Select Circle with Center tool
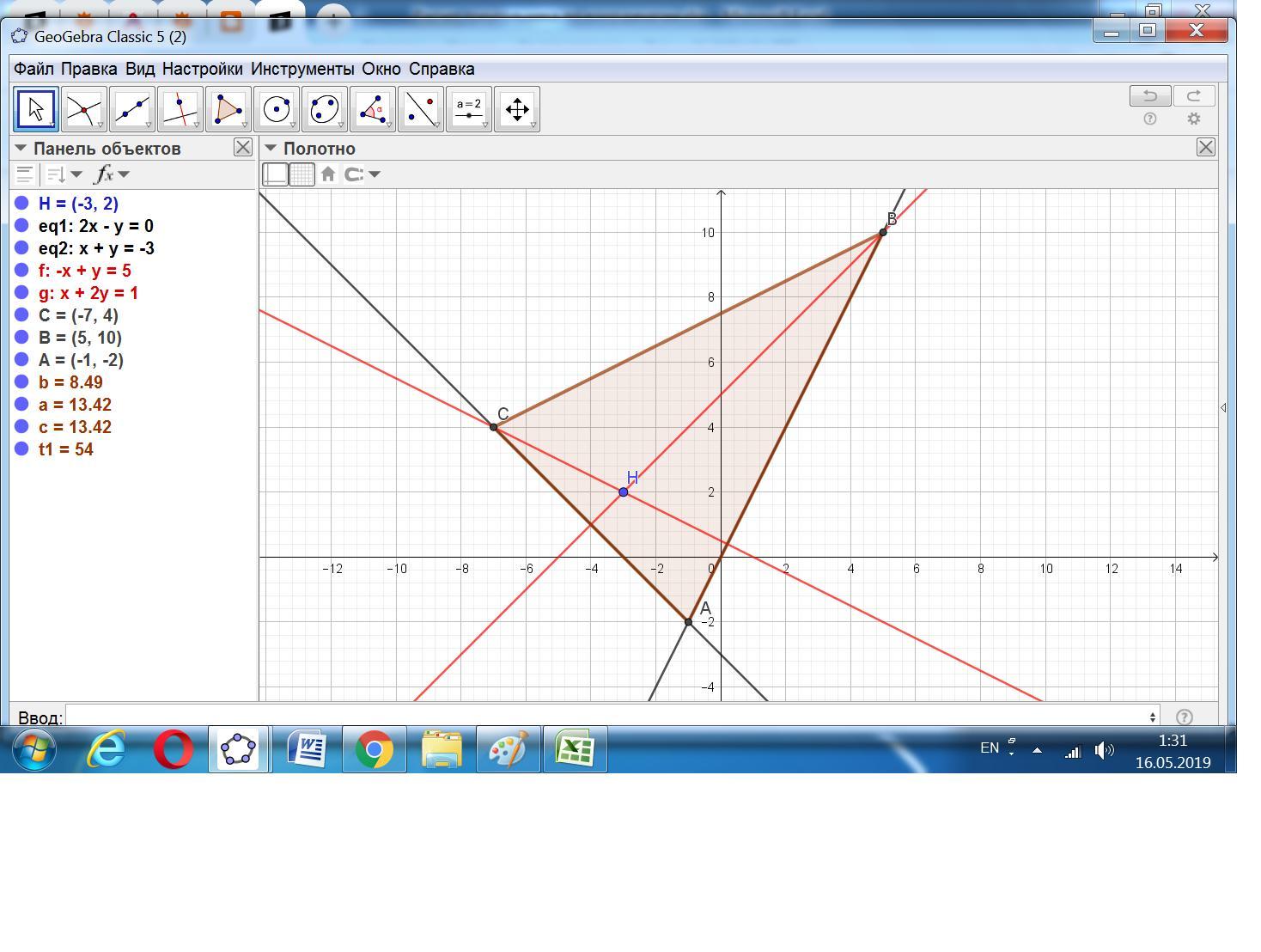This screenshot has height=952, width=1261. click(x=277, y=109)
